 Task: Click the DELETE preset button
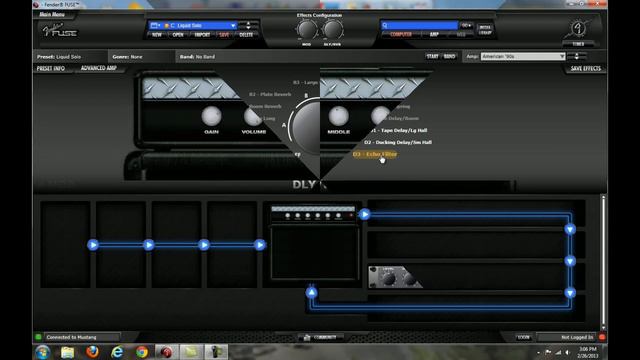click(x=246, y=35)
